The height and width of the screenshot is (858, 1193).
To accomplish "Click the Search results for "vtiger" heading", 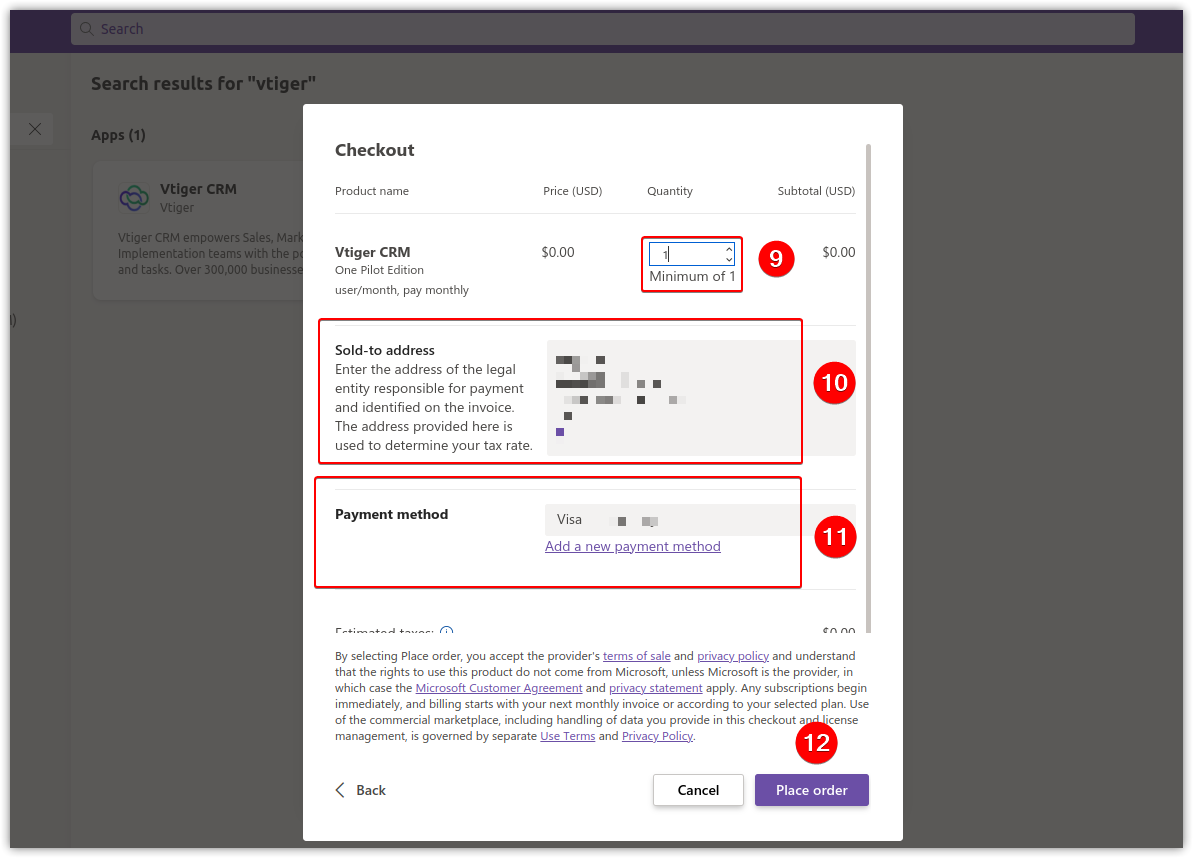I will pyautogui.click(x=203, y=83).
